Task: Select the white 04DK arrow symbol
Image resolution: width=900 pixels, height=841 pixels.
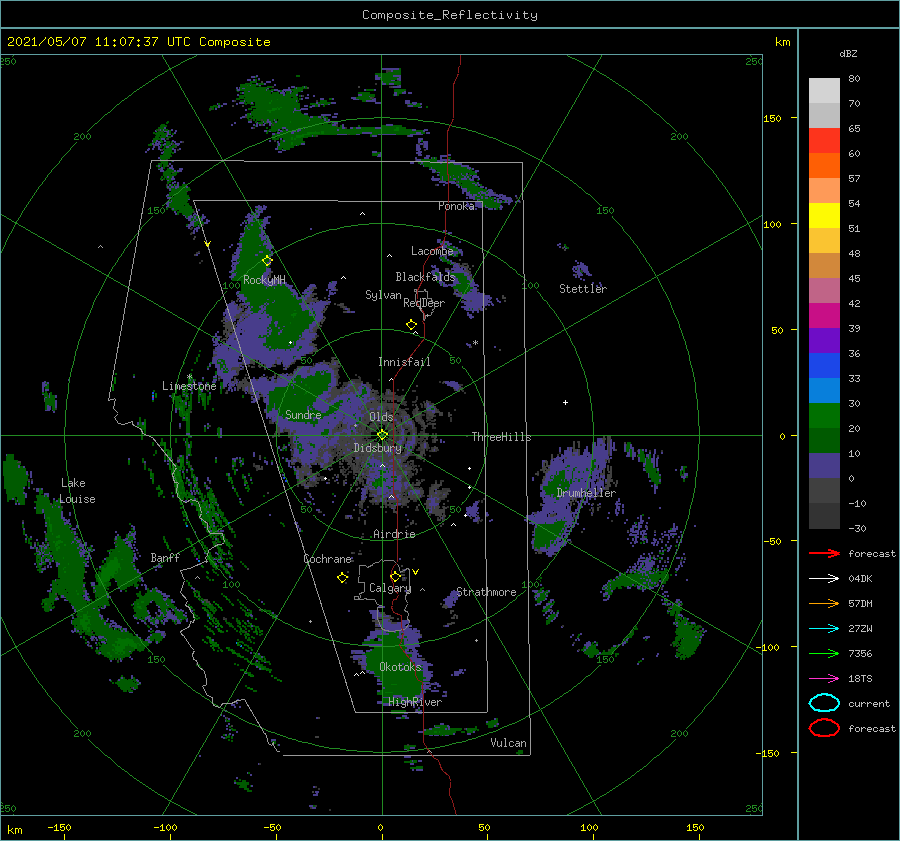Action: click(824, 578)
